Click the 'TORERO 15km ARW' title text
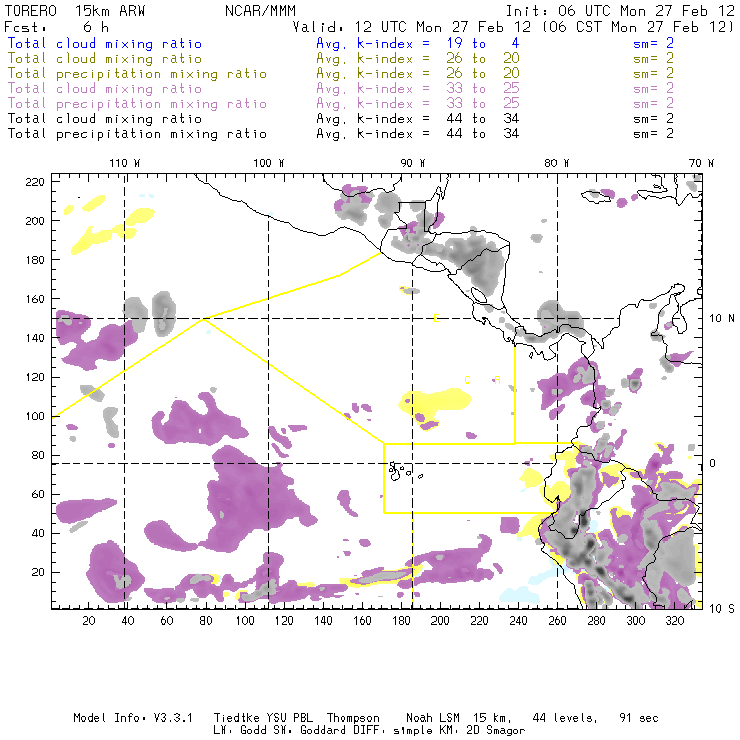This screenshot has width=740, height=740. pos(75,11)
